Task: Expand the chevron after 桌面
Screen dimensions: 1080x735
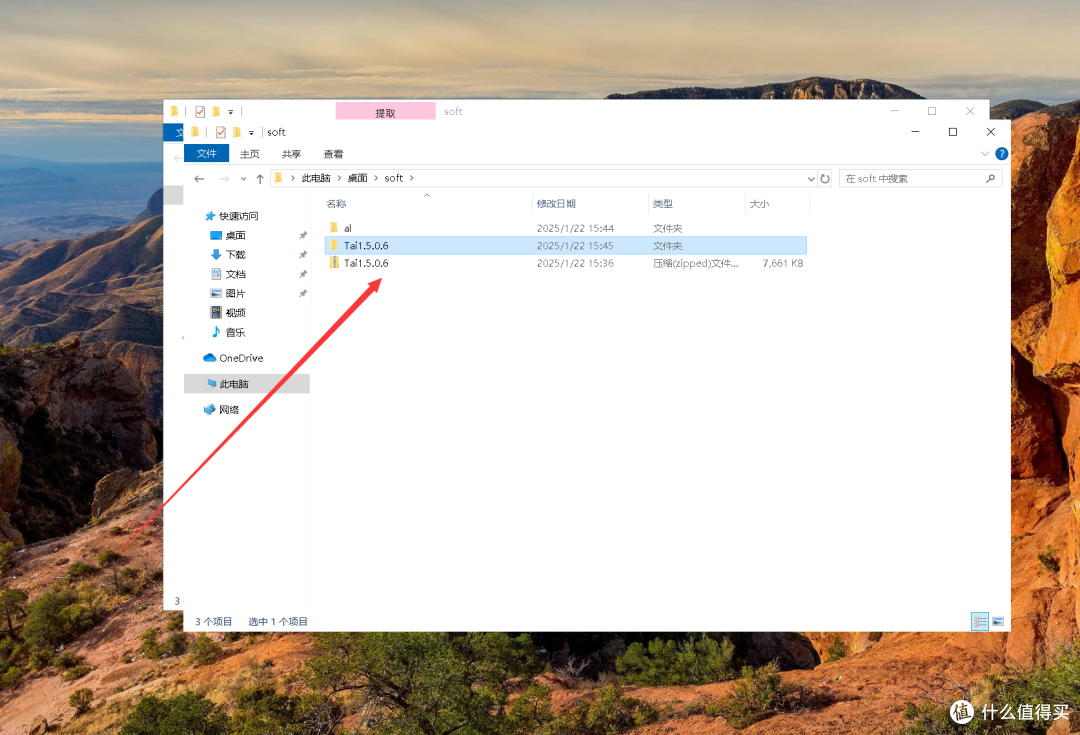Action: [x=376, y=178]
